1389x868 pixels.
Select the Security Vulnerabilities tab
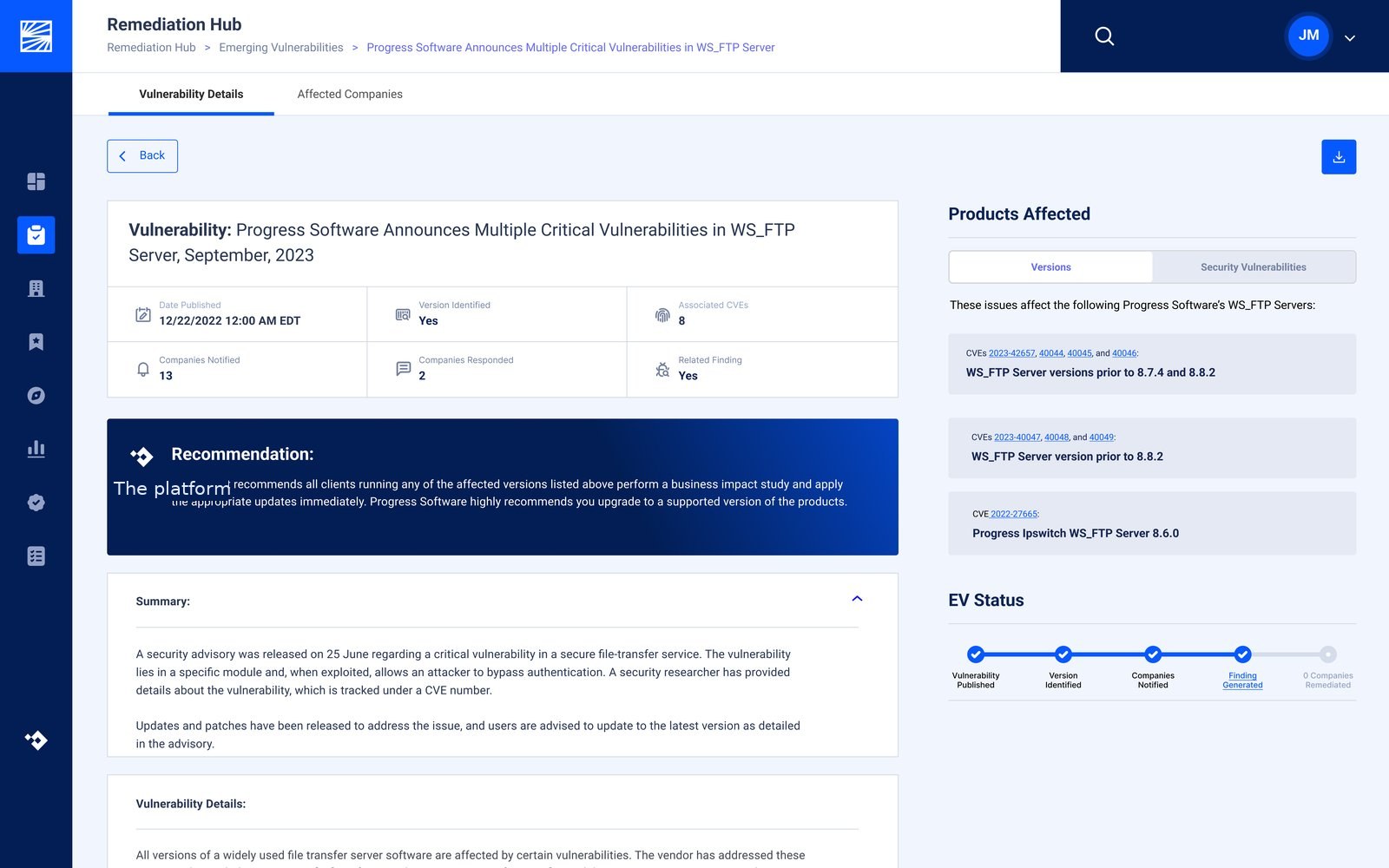(x=1253, y=267)
